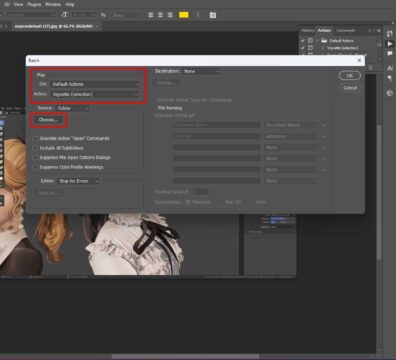396x360 pixels.
Task: Open the Action dropdown showing Vignette (selection)
Action: coord(95,94)
